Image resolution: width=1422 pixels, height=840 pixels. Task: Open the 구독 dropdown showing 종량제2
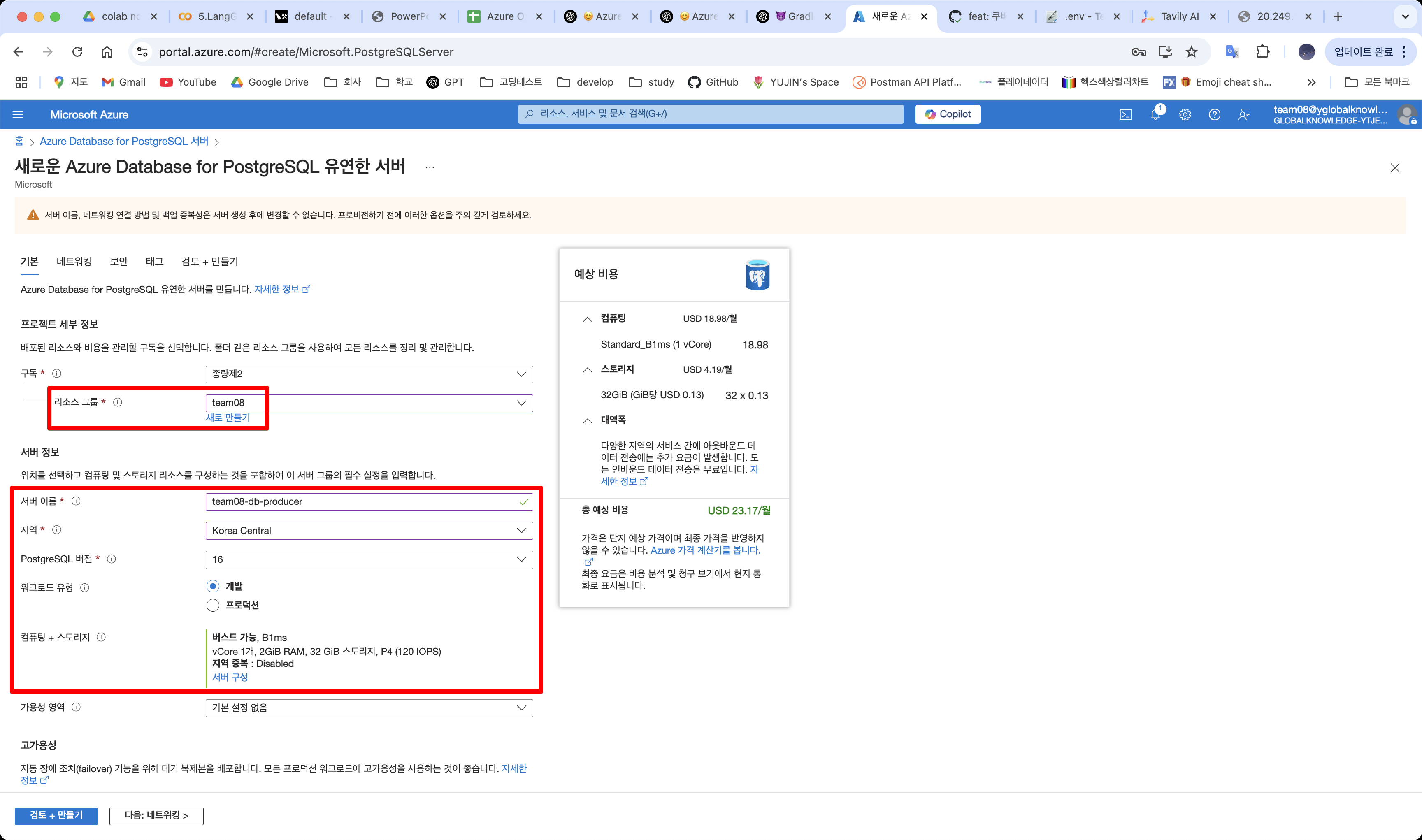coord(369,374)
